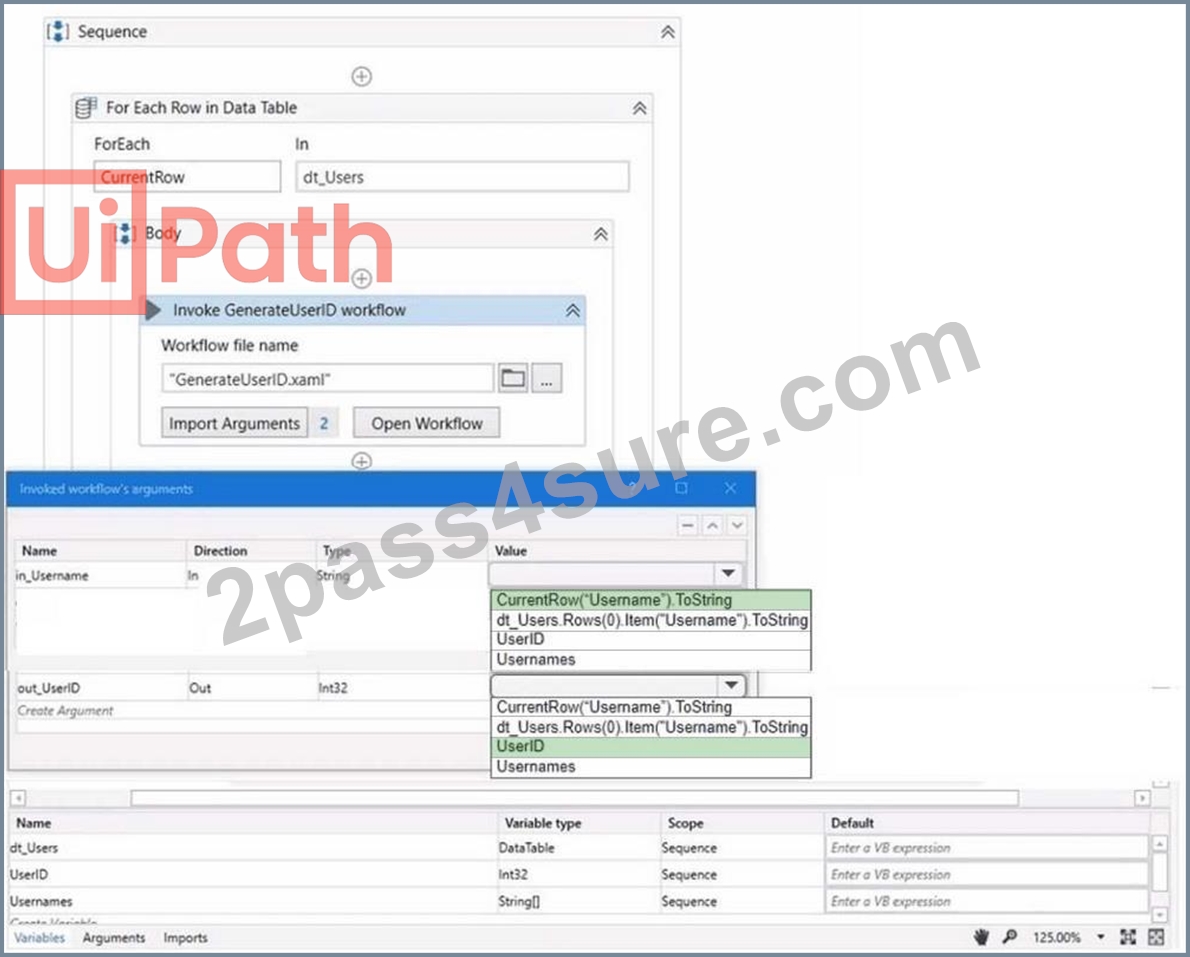Open the overview panel icon at bottom right

tap(1156, 937)
